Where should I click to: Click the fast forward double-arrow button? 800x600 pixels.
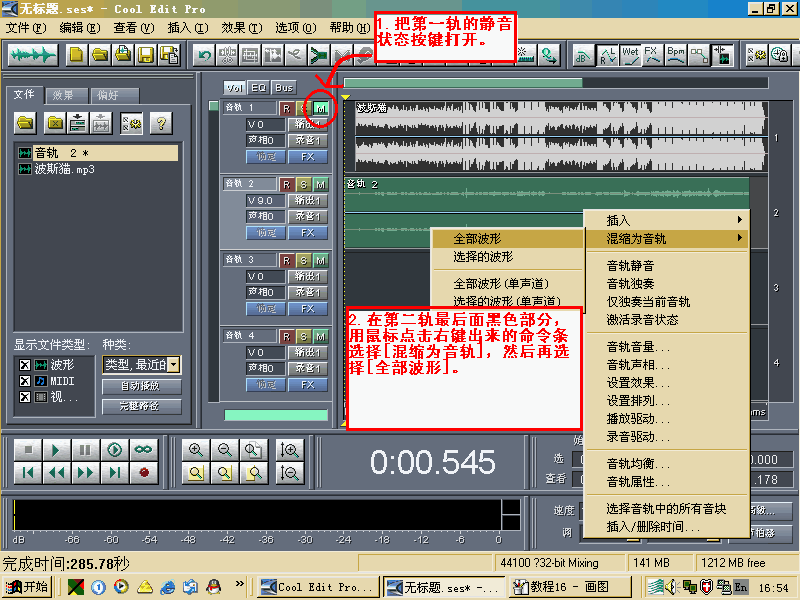(x=86, y=473)
